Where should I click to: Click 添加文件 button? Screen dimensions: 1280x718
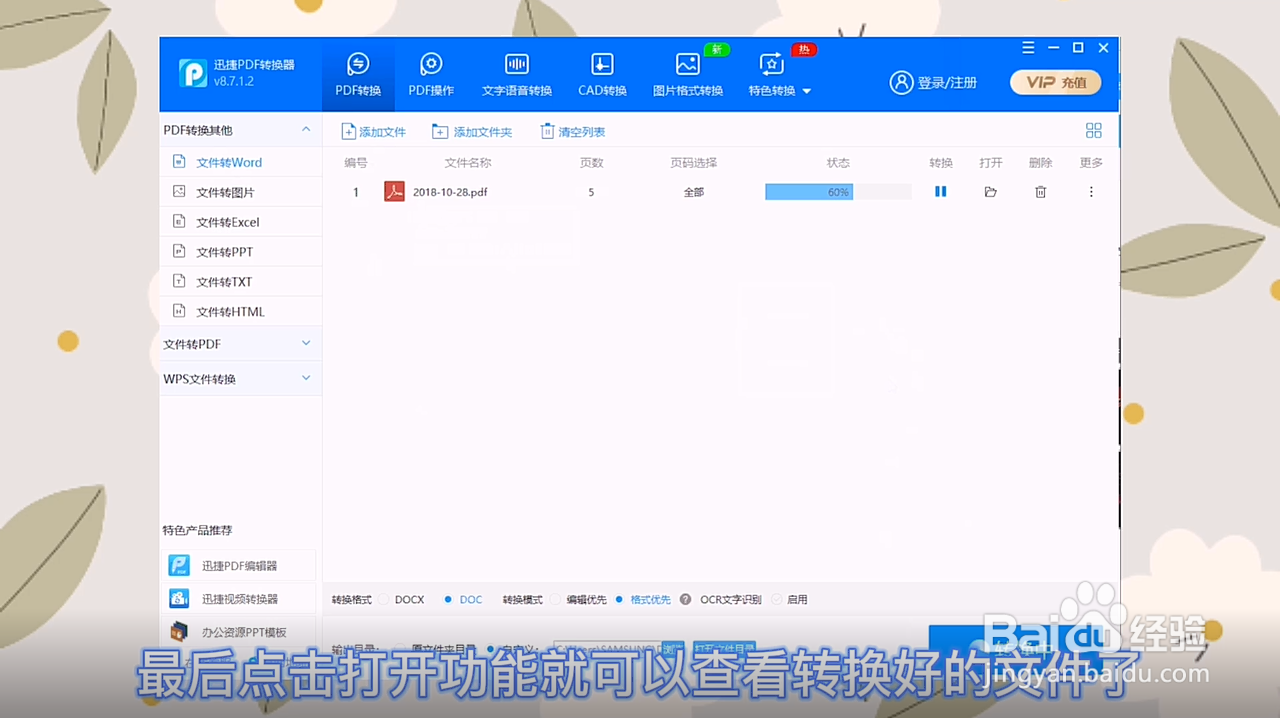tap(373, 131)
